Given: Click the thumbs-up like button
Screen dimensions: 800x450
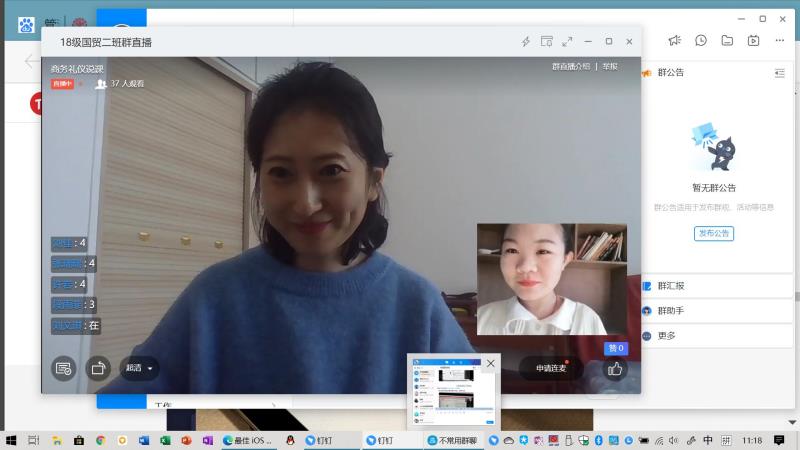Looking at the screenshot, I should coord(615,369).
